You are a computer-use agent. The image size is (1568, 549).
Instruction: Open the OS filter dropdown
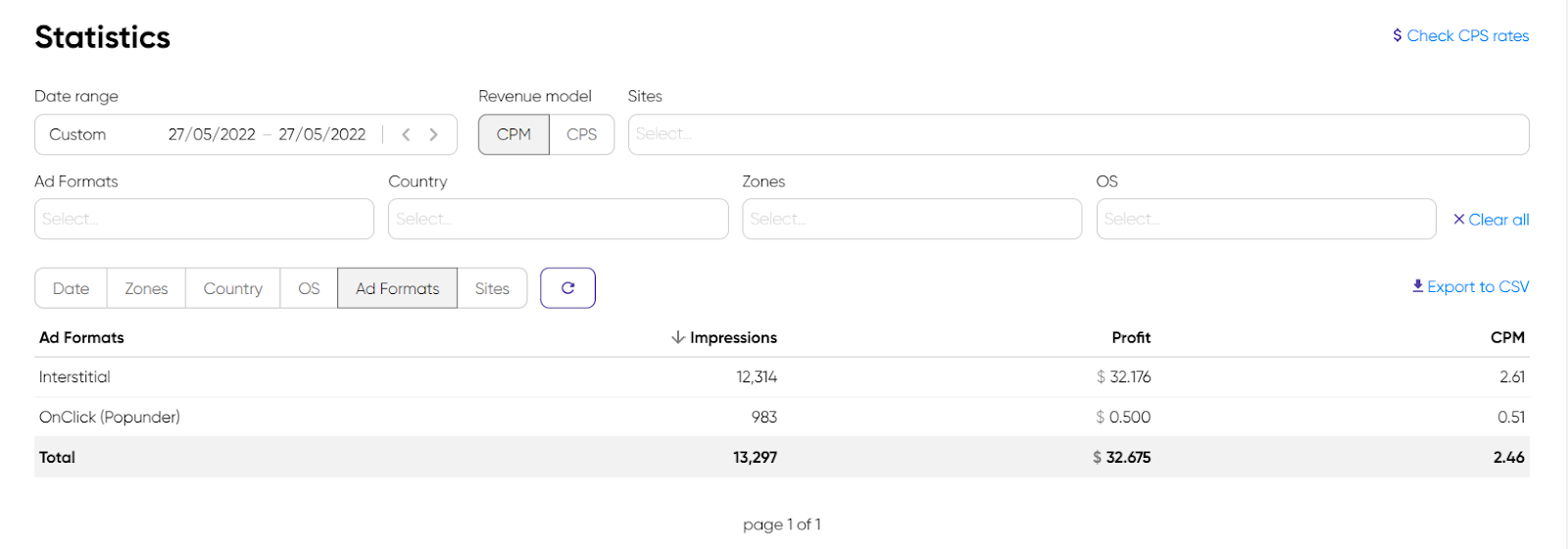[1265, 220]
